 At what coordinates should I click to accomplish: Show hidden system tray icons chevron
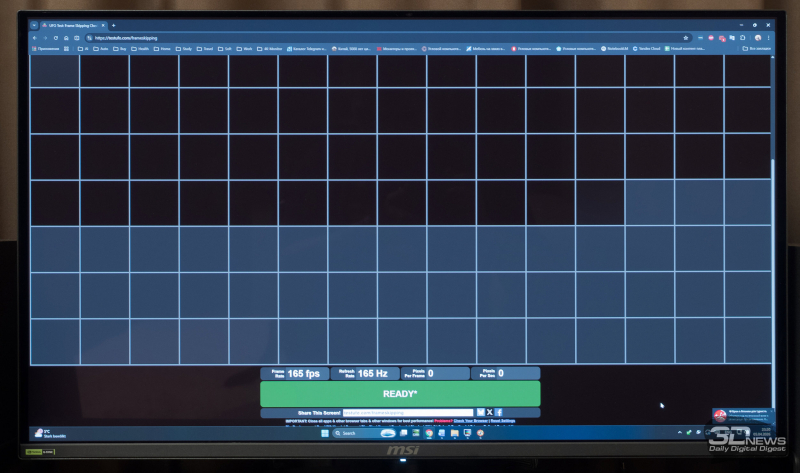pyautogui.click(x=673, y=433)
